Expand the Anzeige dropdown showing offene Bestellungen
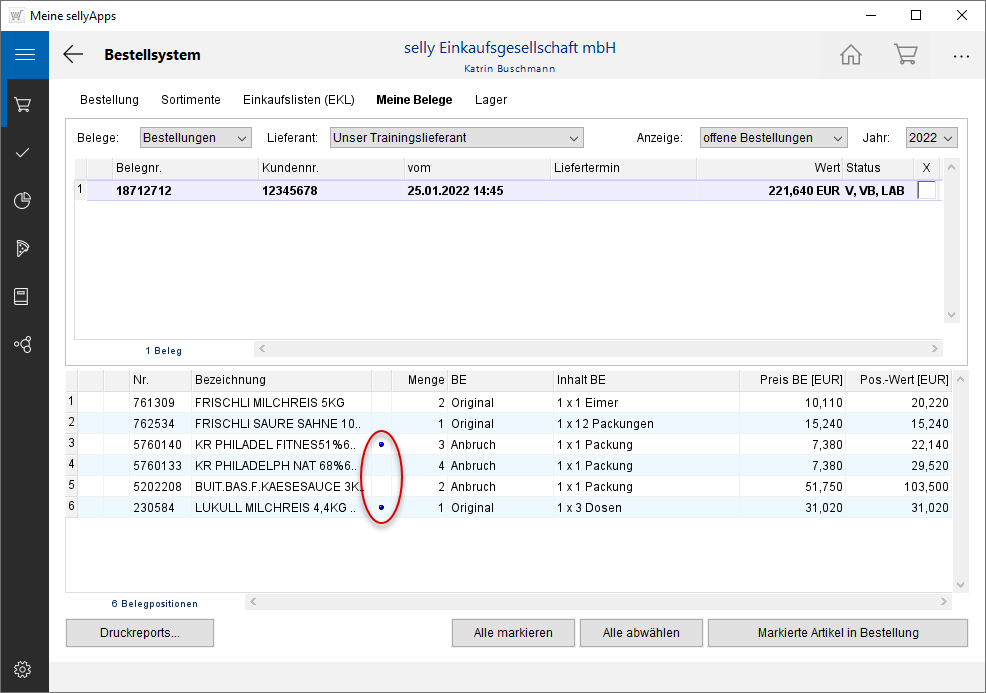The height and width of the screenshot is (693, 986). point(773,138)
